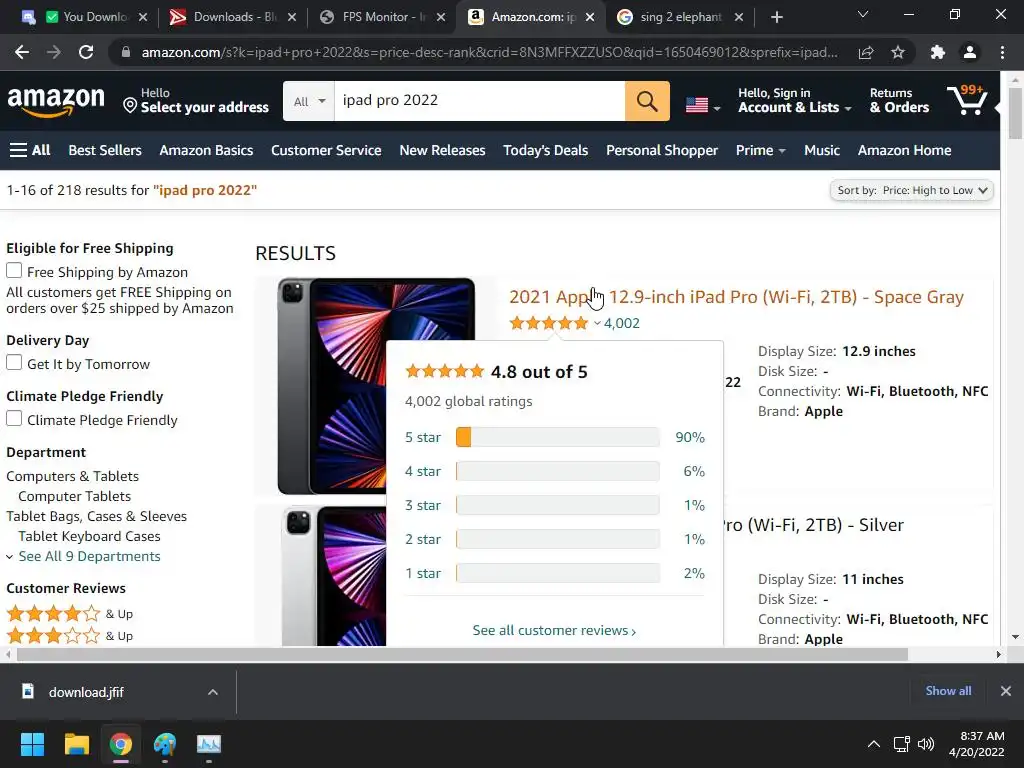Enable Free Shipping by Amazon checkbox

(14, 270)
